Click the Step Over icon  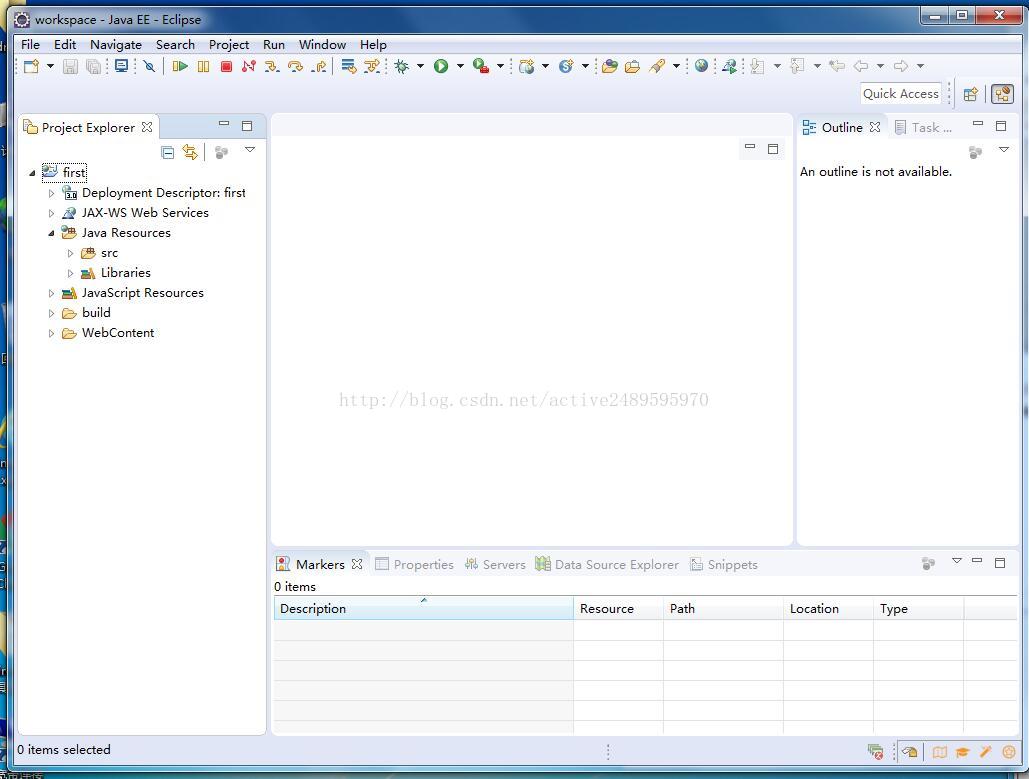[295, 66]
